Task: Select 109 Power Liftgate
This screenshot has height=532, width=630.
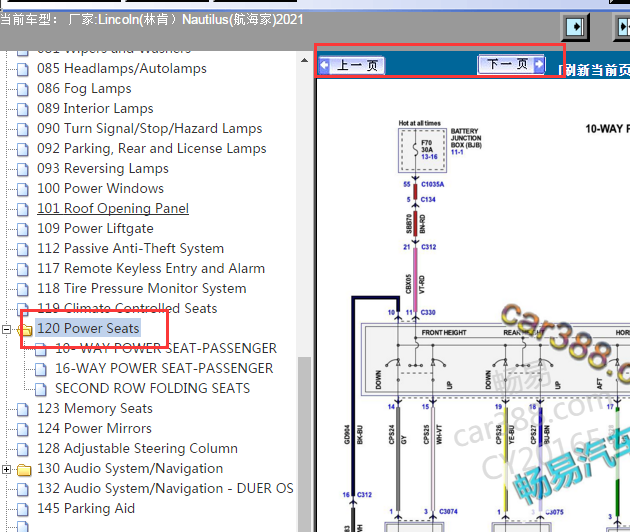Action: 95,229
